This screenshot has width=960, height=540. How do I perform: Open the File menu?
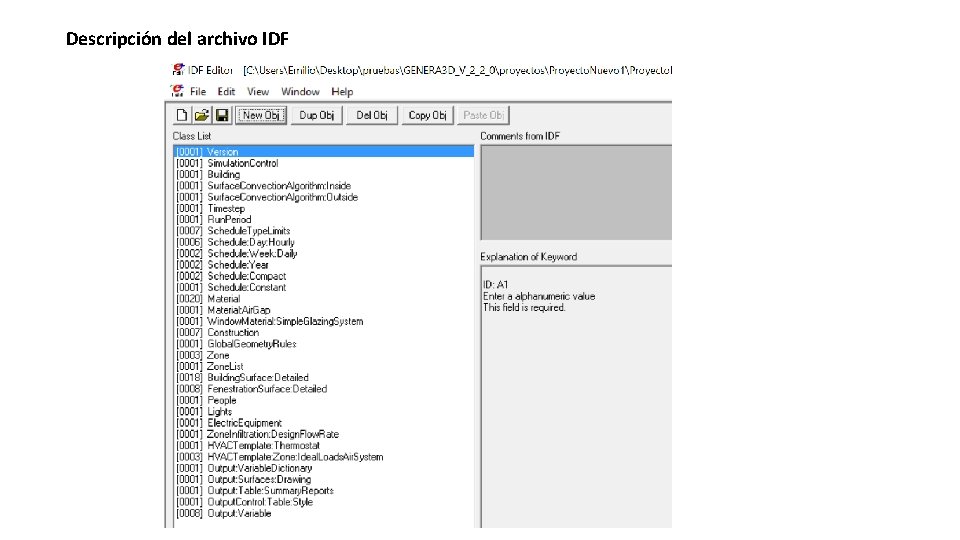pyautogui.click(x=198, y=91)
